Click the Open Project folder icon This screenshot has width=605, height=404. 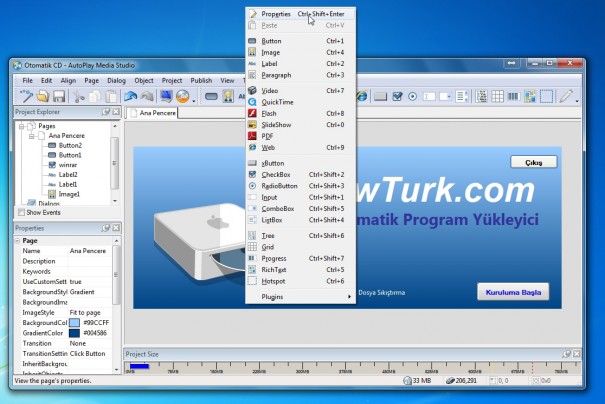[43, 96]
